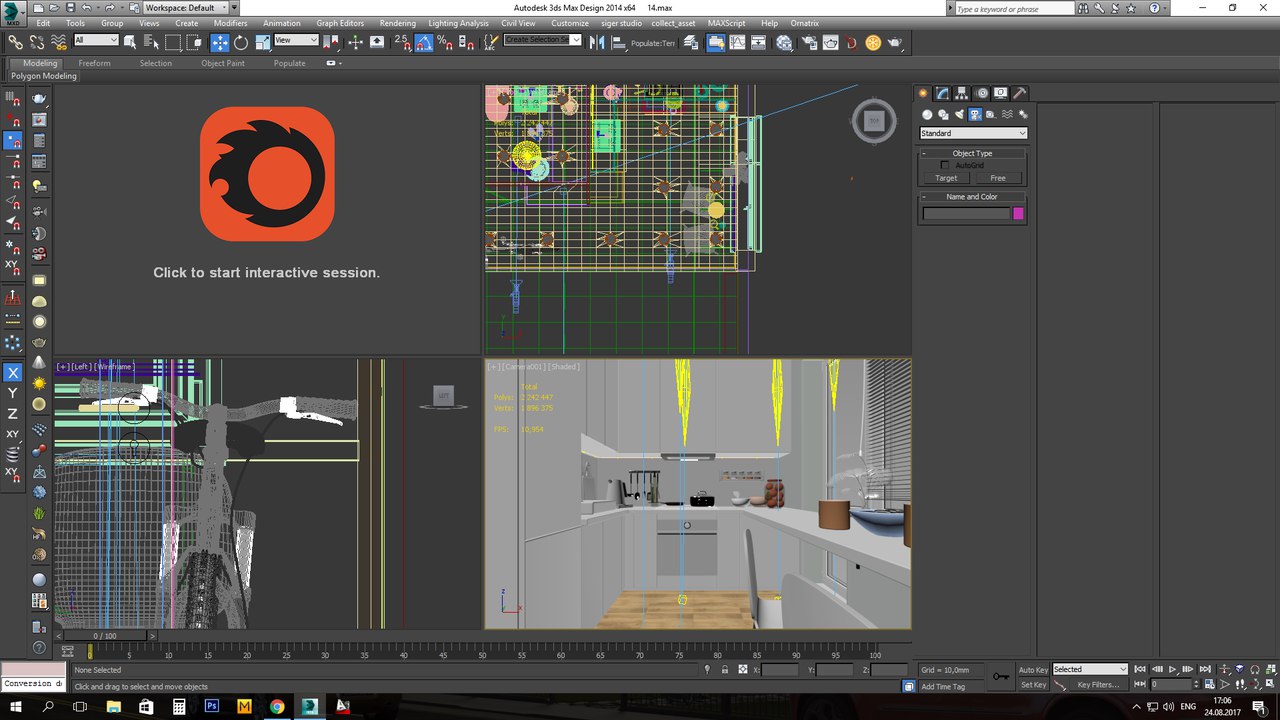Select the Cameras category icon
This screenshot has height=720, width=1280.
[975, 115]
